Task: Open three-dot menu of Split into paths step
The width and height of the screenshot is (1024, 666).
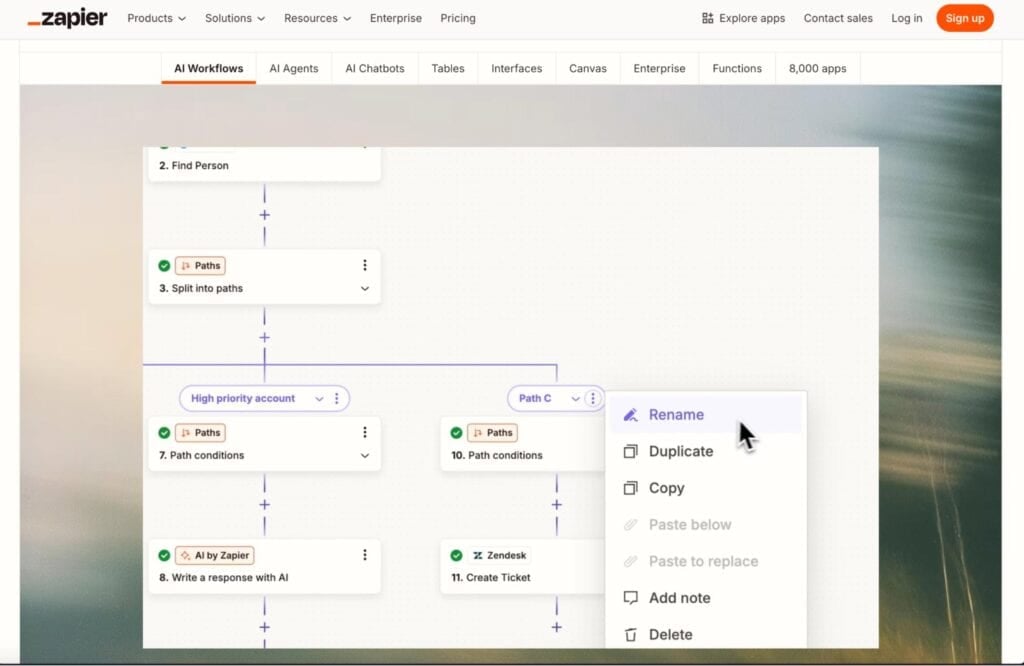Action: coord(364,265)
